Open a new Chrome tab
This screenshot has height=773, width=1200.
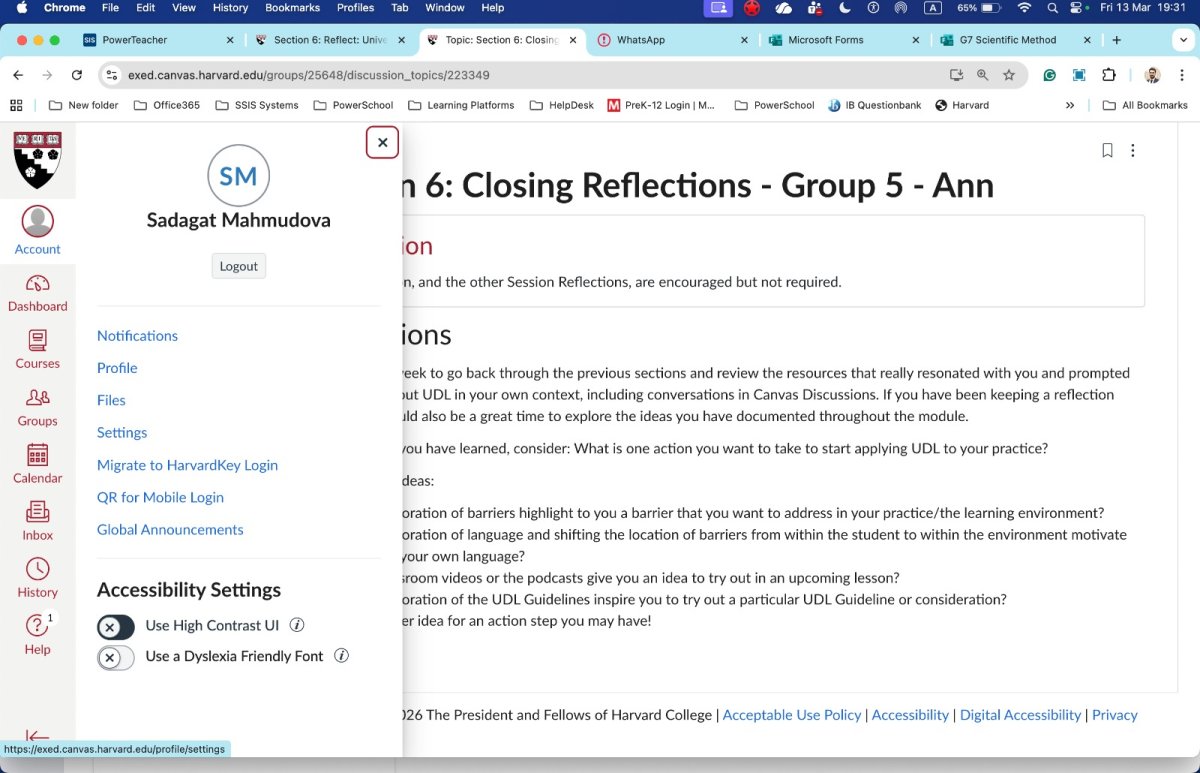(1117, 40)
